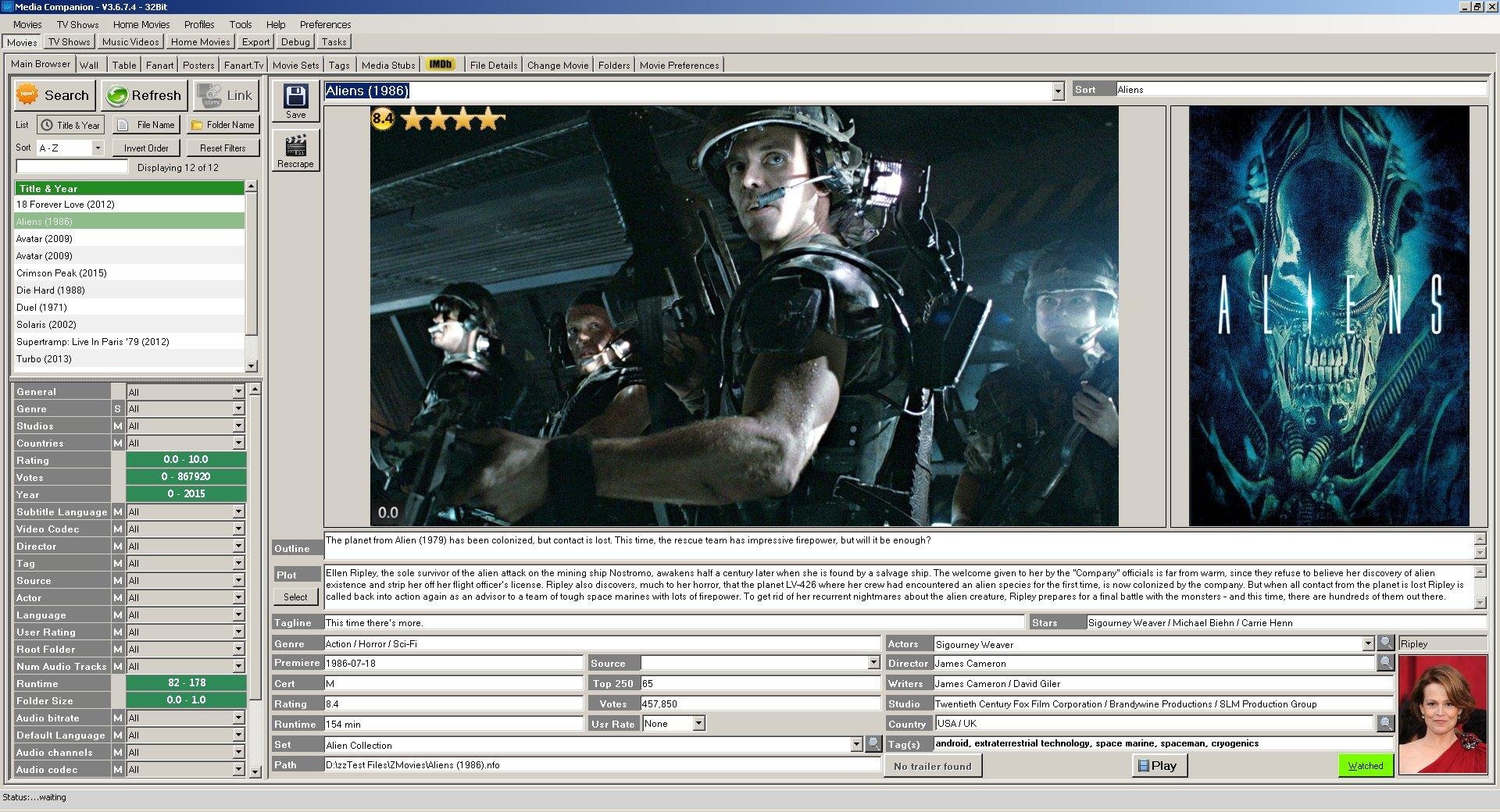The height and width of the screenshot is (812, 1500).
Task: Click the Link button
Action: [x=226, y=95]
